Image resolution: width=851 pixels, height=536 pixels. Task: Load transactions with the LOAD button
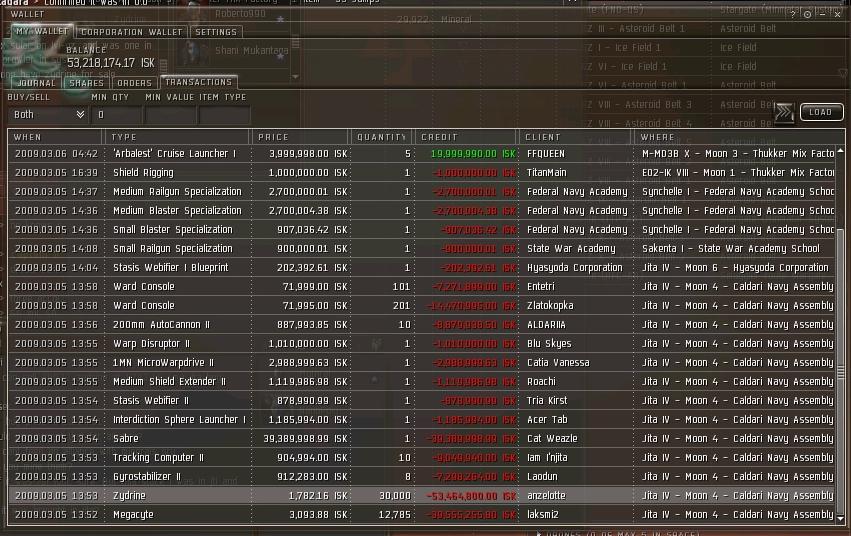tap(821, 112)
